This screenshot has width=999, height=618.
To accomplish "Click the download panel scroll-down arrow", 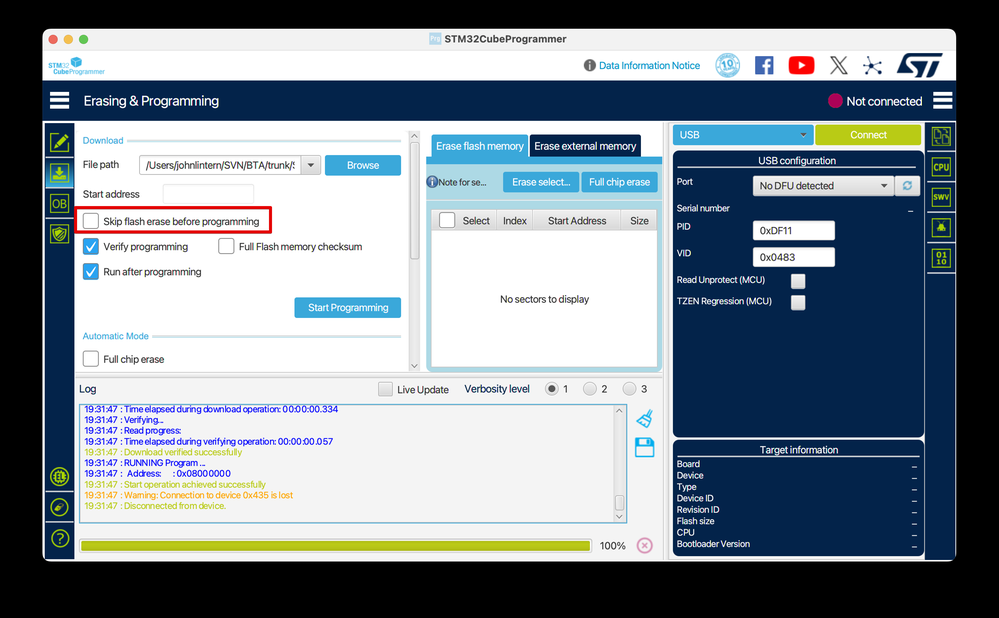I will click(414, 366).
